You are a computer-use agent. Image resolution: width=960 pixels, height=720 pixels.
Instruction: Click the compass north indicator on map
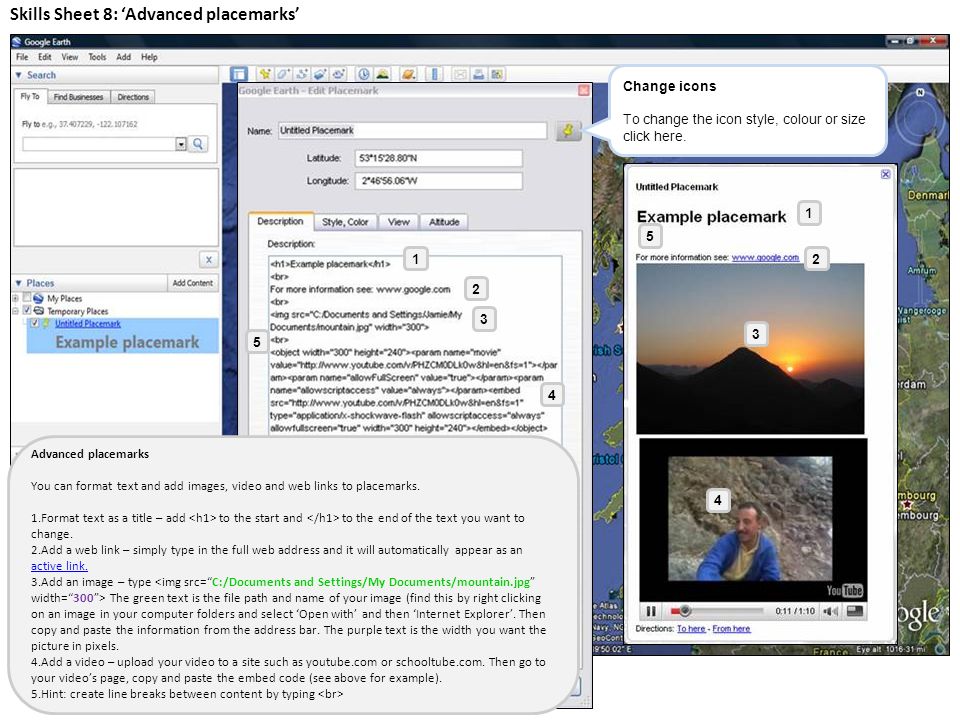click(920, 92)
